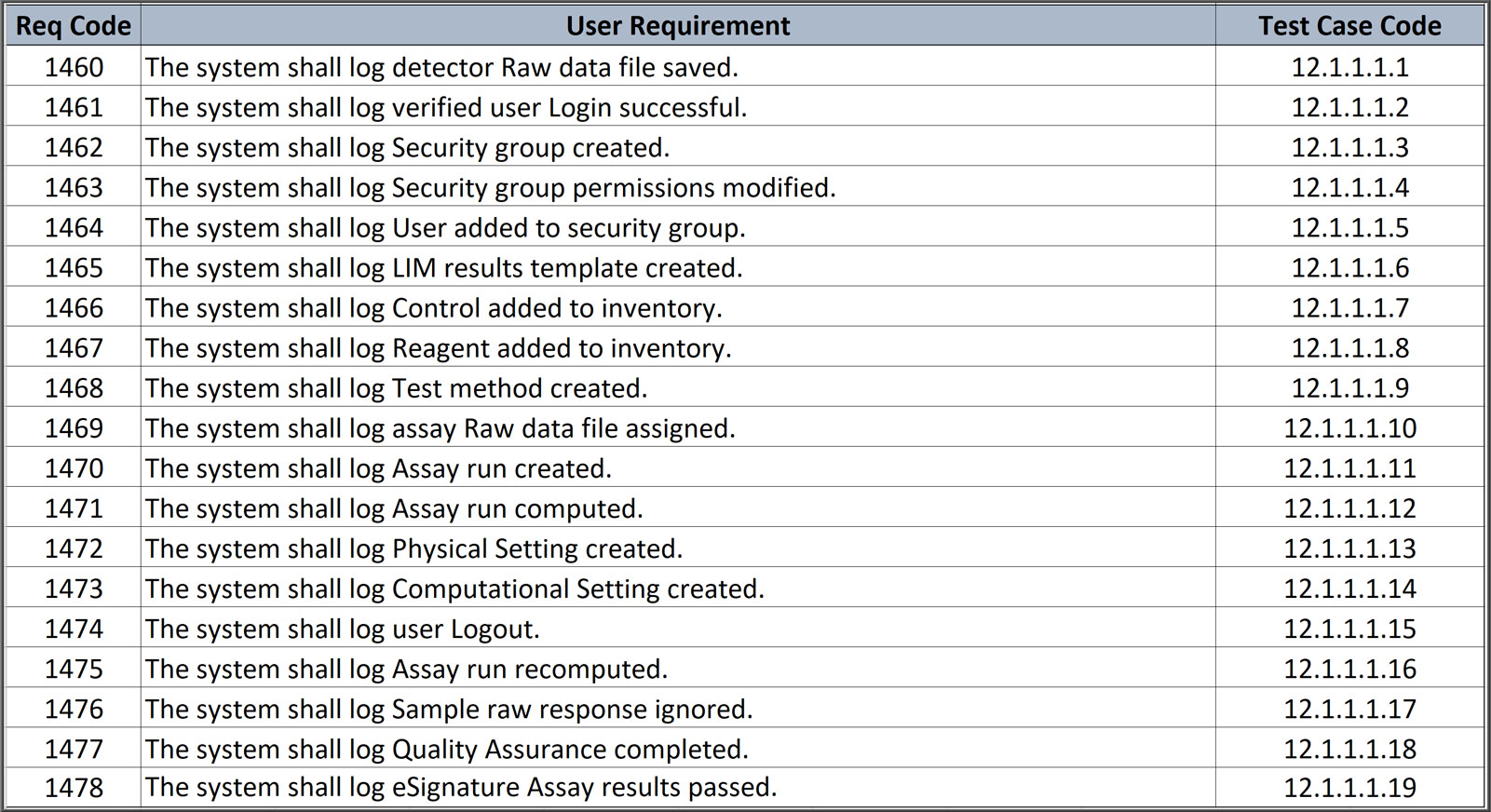
Task: Click 'Computational Setting created' requirement
Action: click(454, 588)
